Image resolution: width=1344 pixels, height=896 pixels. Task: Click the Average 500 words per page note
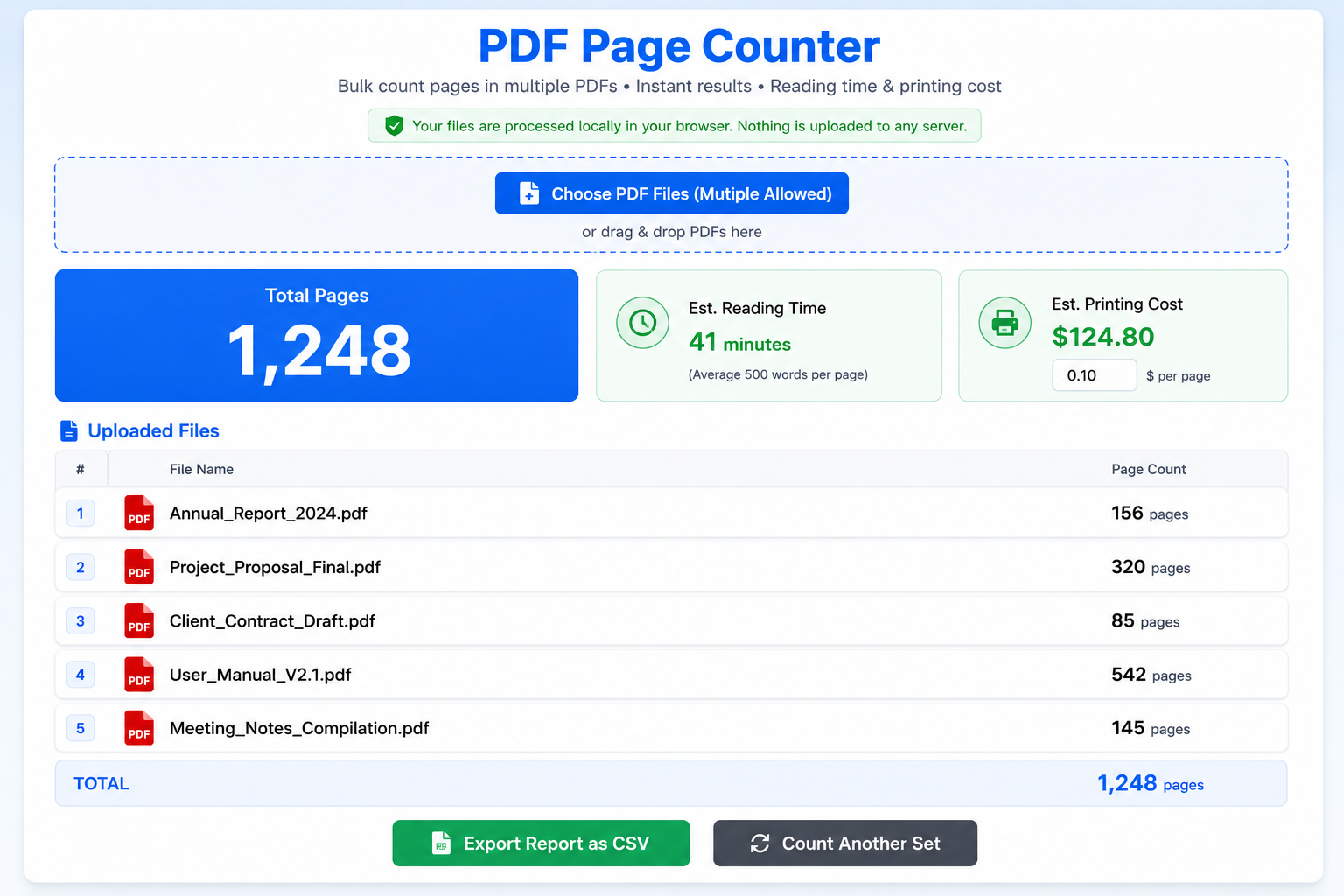click(x=778, y=374)
